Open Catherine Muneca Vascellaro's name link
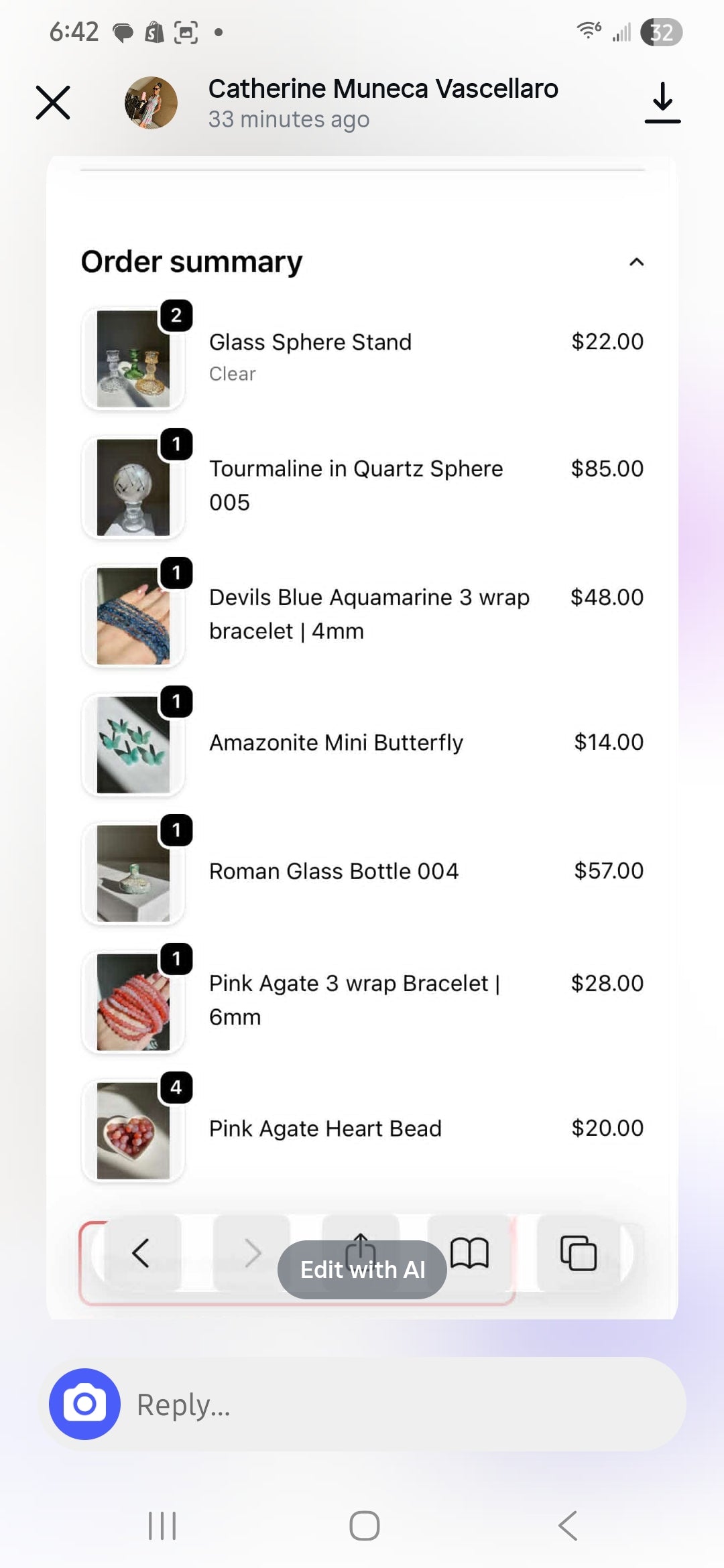 pyautogui.click(x=383, y=89)
